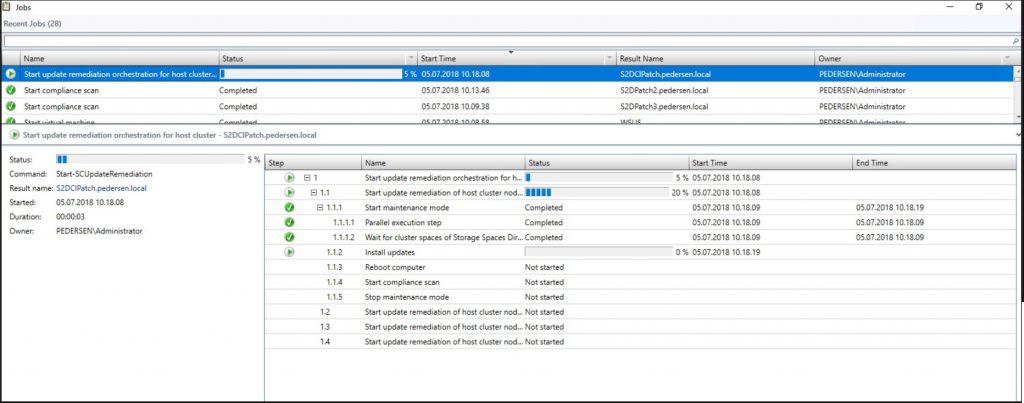1024x403 pixels.
Task: Click green checkmark for Parallel execution step
Action: (x=289, y=223)
